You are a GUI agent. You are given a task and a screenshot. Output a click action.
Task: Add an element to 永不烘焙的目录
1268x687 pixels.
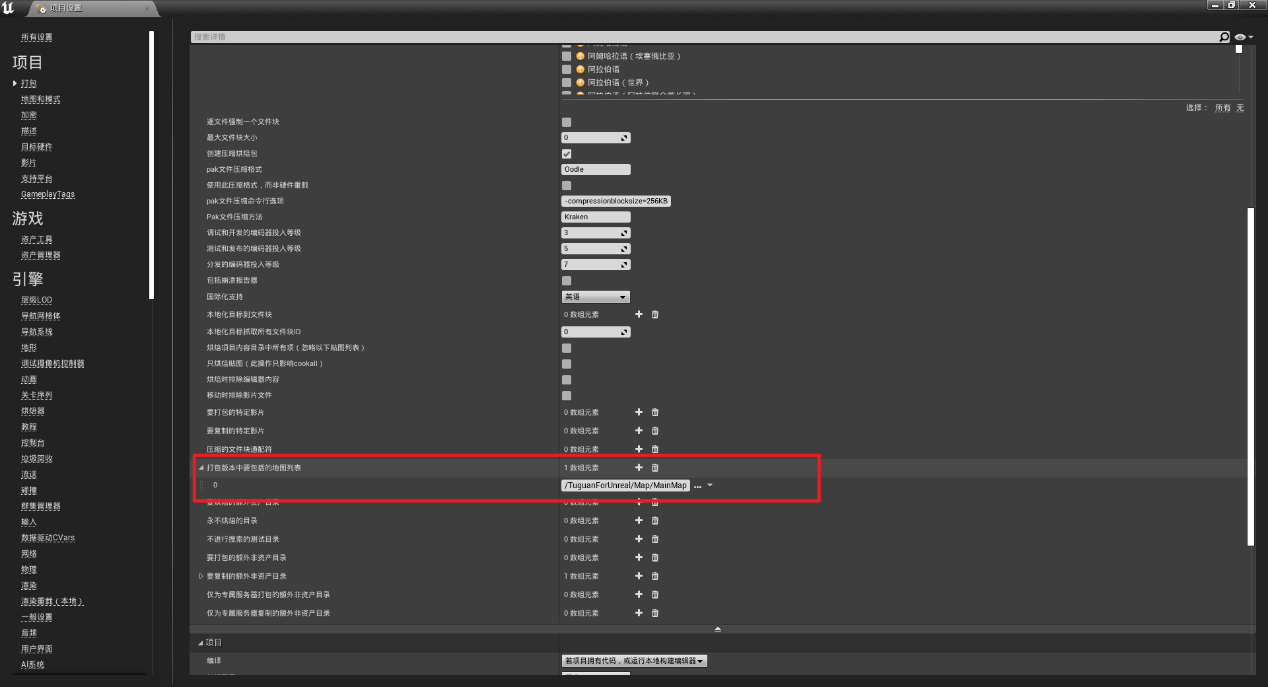point(639,521)
